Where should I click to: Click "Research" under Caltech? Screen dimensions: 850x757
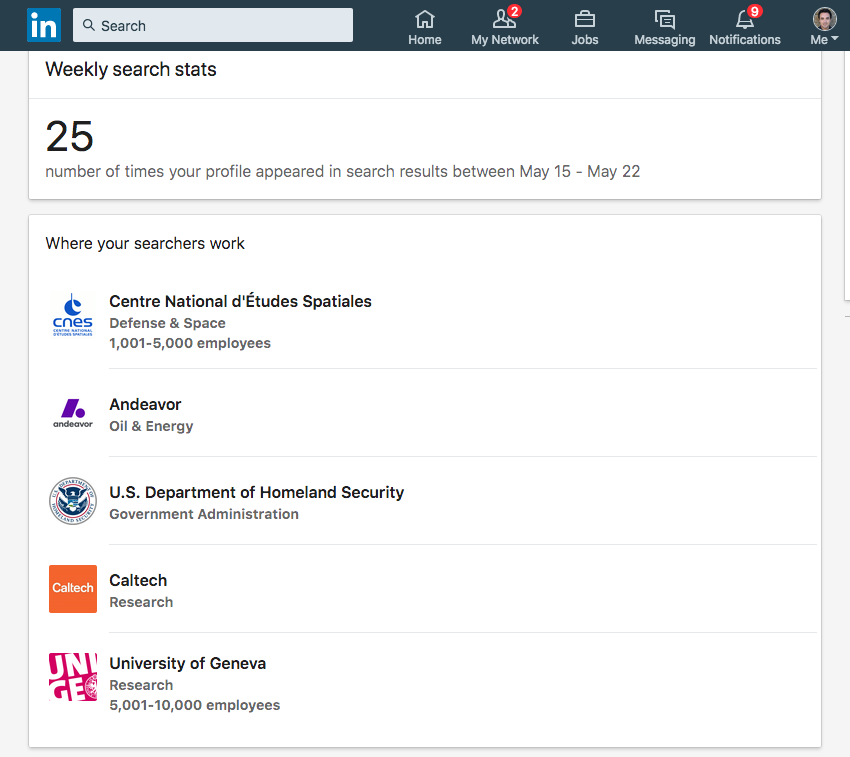click(141, 602)
